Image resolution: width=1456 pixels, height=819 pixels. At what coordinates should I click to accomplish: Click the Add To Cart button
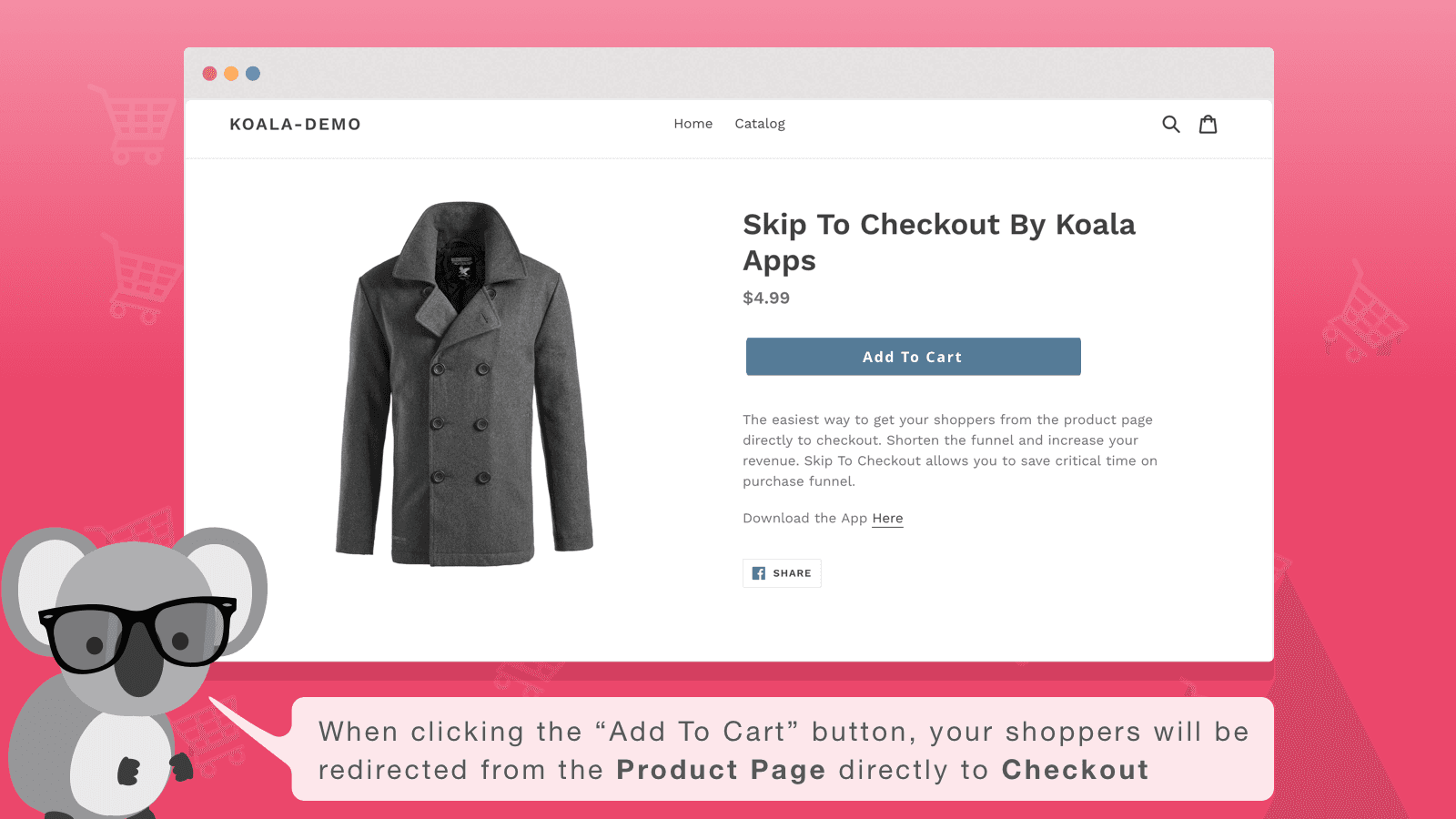point(912,357)
